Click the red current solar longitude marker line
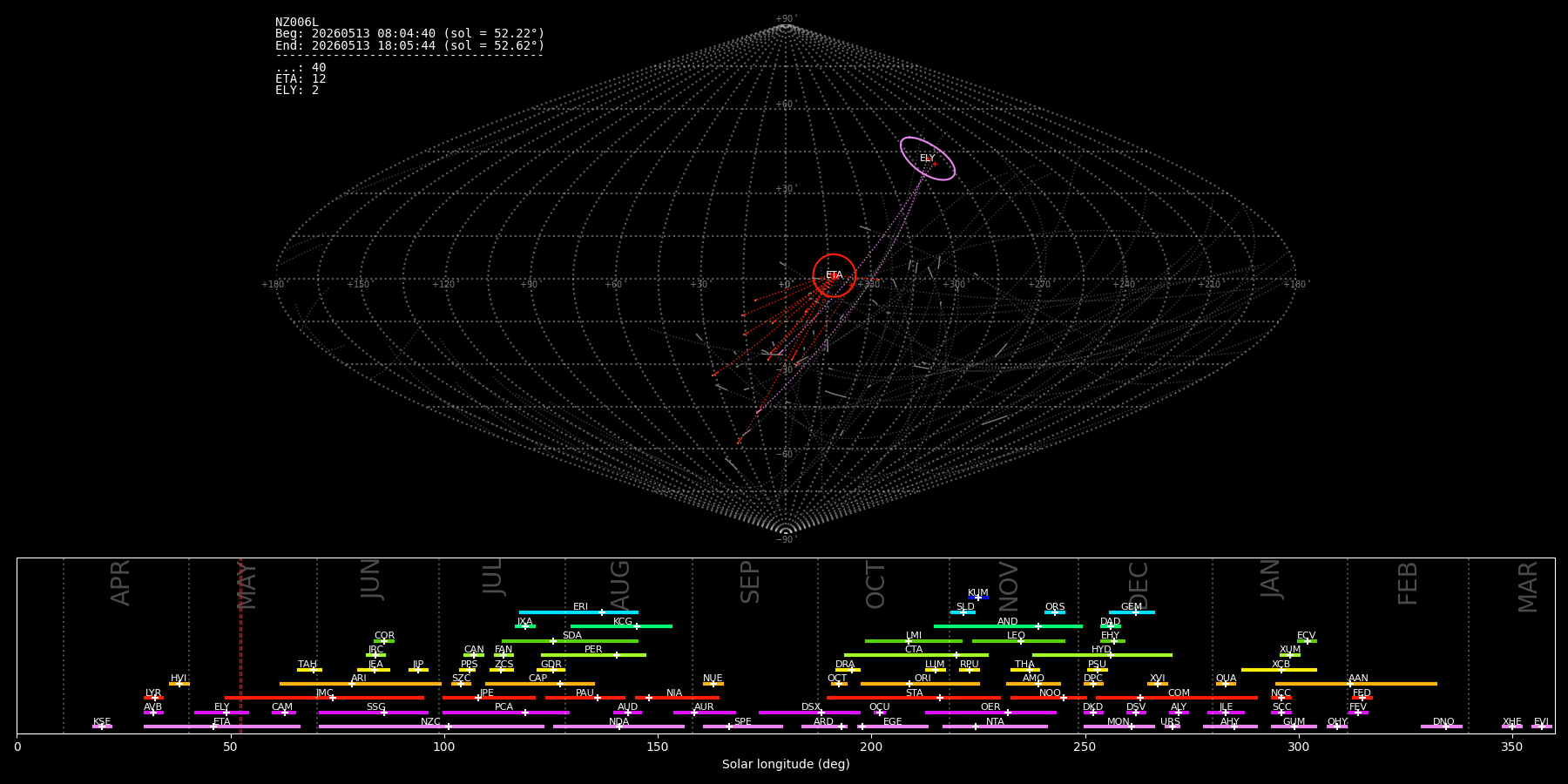The height and width of the screenshot is (784, 1568). (x=240, y=645)
